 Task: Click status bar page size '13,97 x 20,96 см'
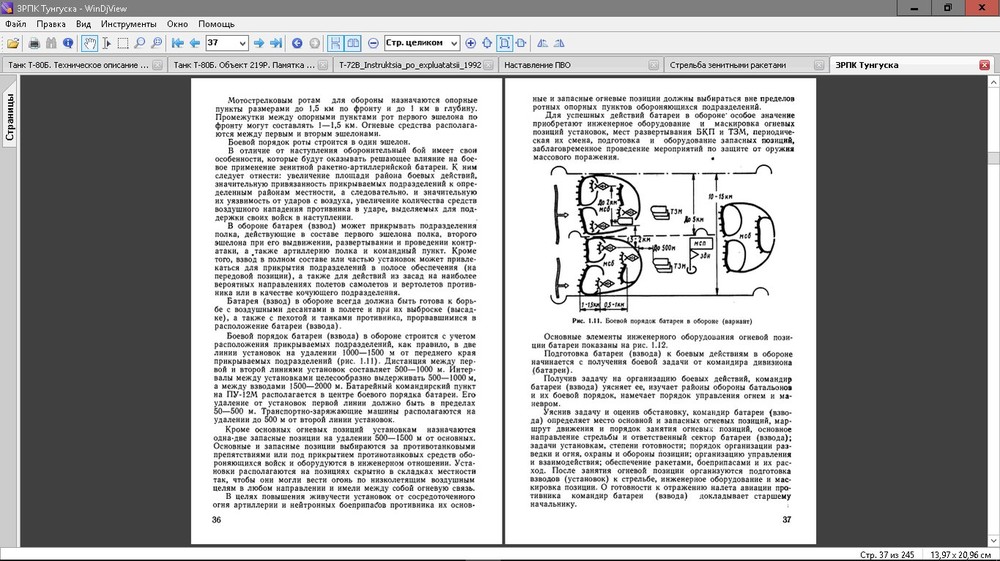960,555
